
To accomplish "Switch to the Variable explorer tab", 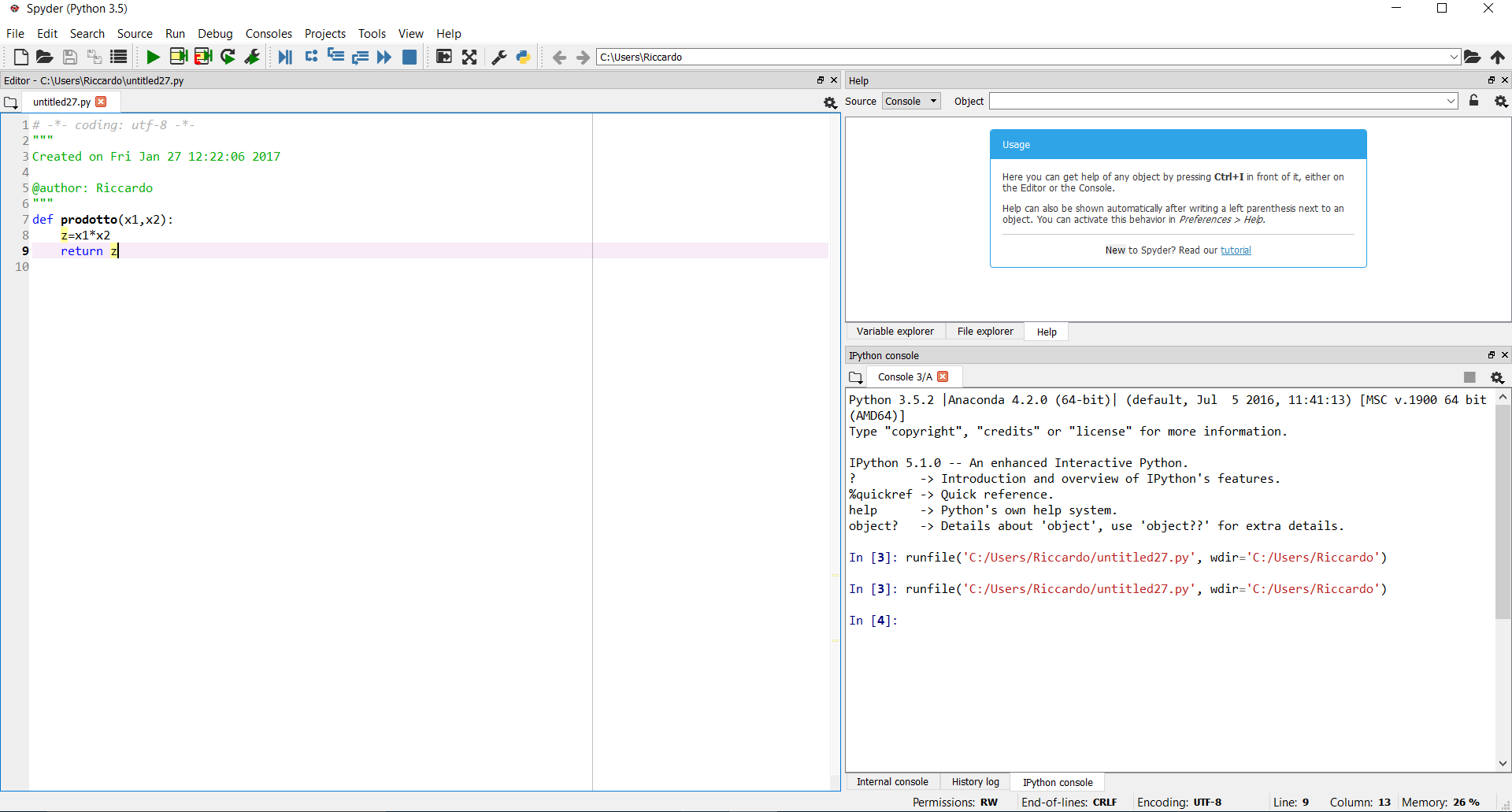I will click(895, 332).
